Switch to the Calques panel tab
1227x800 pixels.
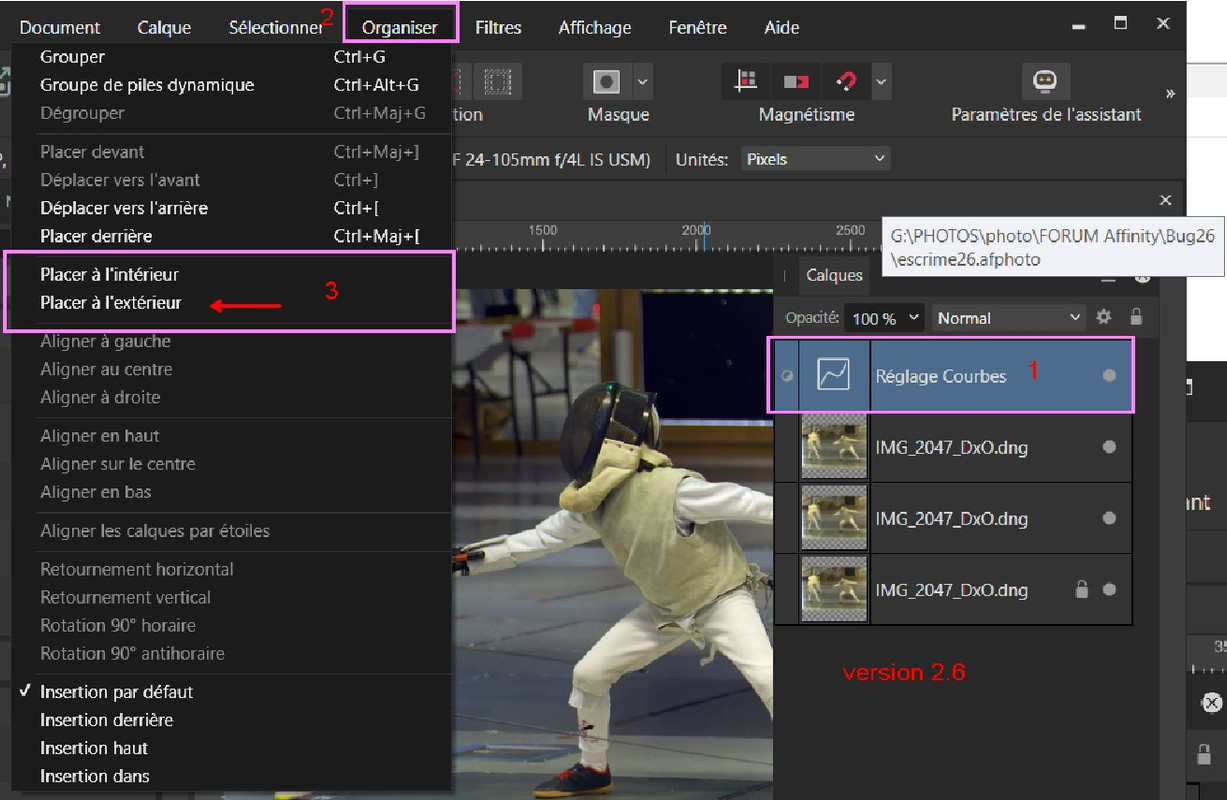coord(834,275)
